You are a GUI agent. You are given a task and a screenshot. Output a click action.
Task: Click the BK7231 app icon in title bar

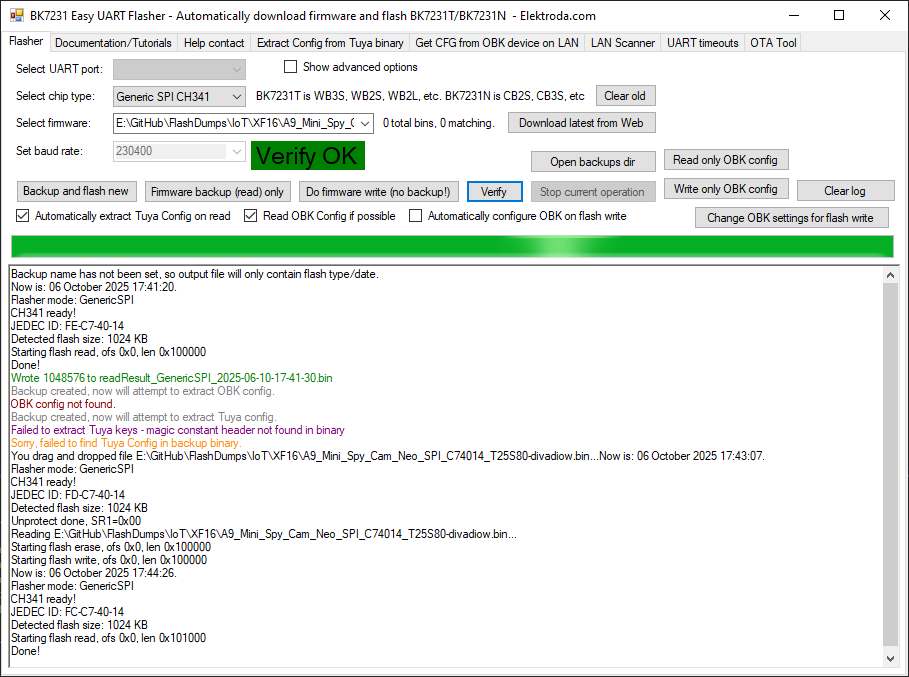16,15
